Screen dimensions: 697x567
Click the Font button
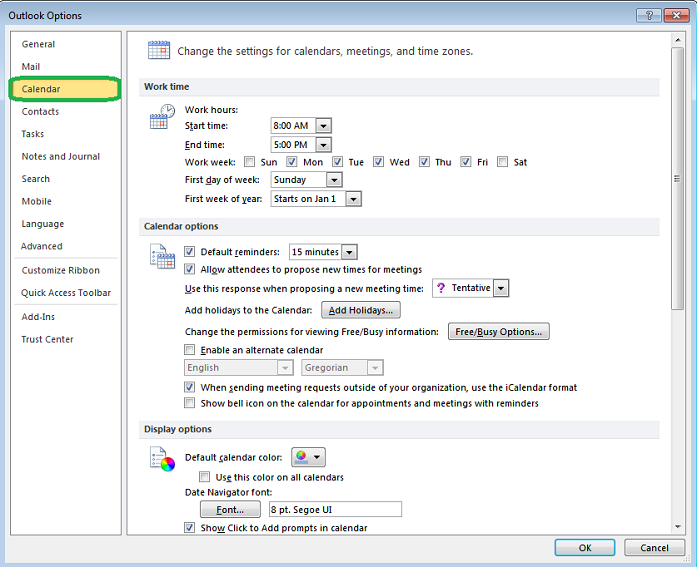(230, 510)
